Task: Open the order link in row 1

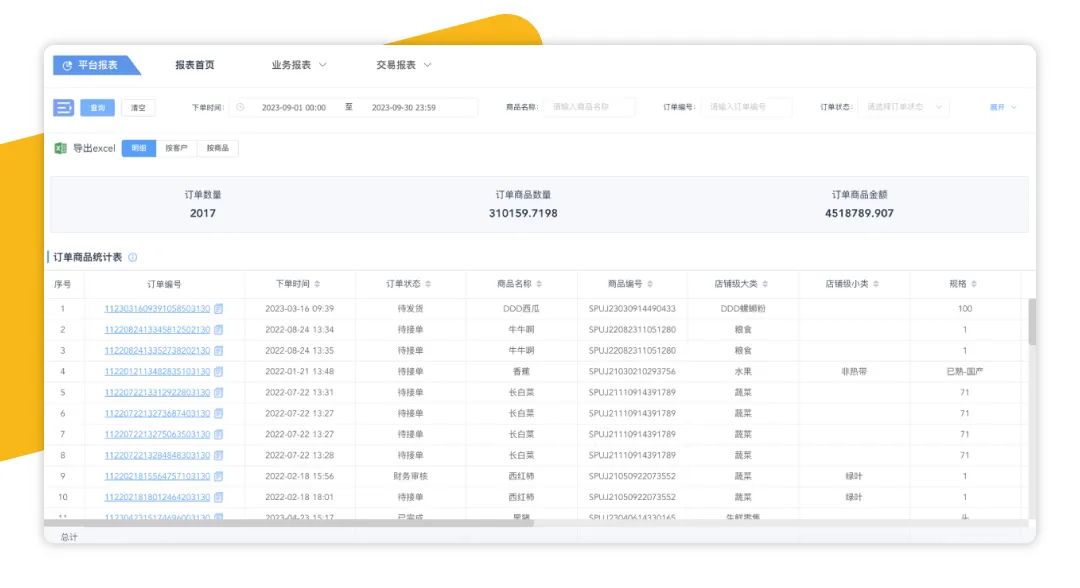Action: tap(157, 309)
